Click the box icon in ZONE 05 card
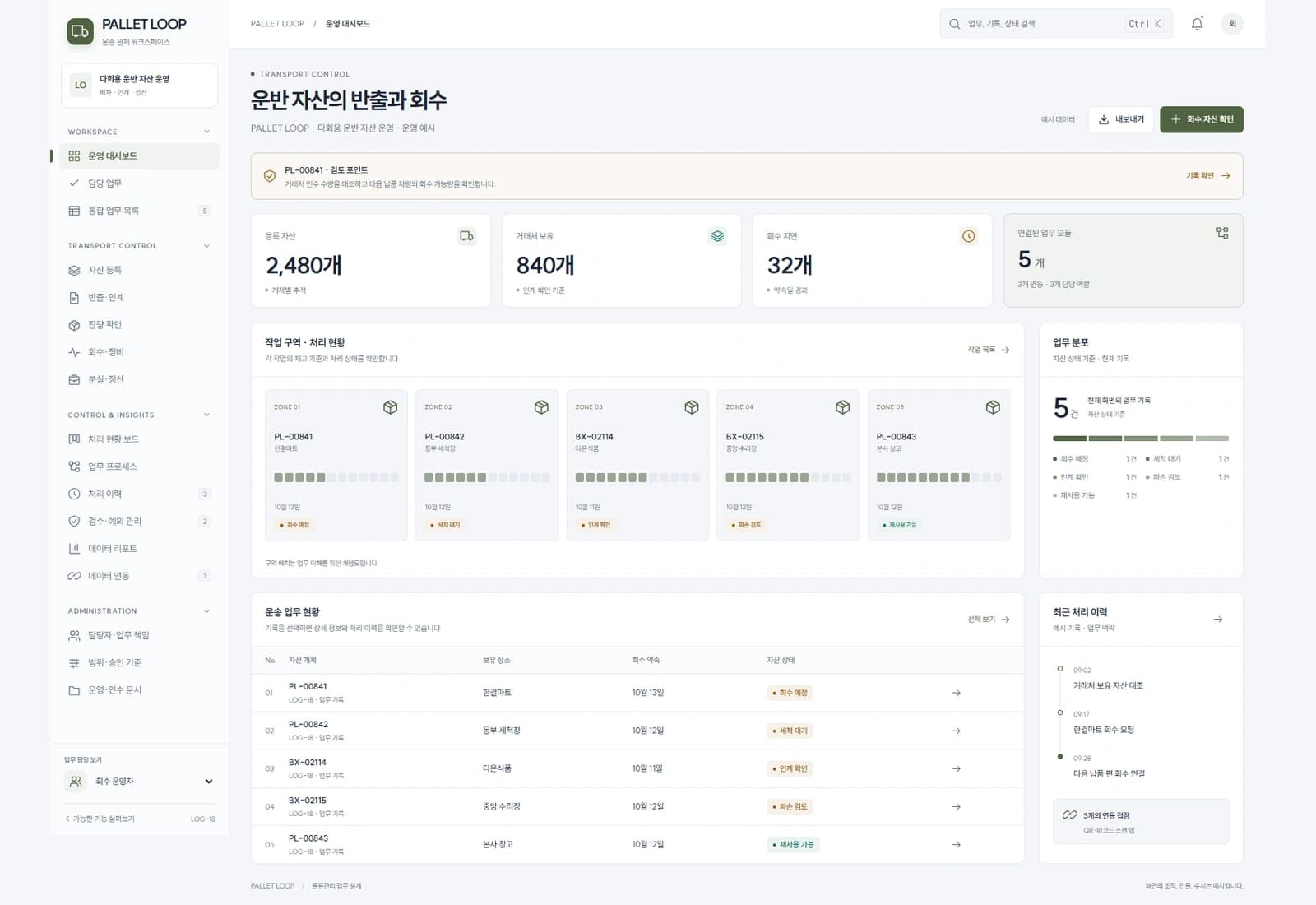 (993, 407)
